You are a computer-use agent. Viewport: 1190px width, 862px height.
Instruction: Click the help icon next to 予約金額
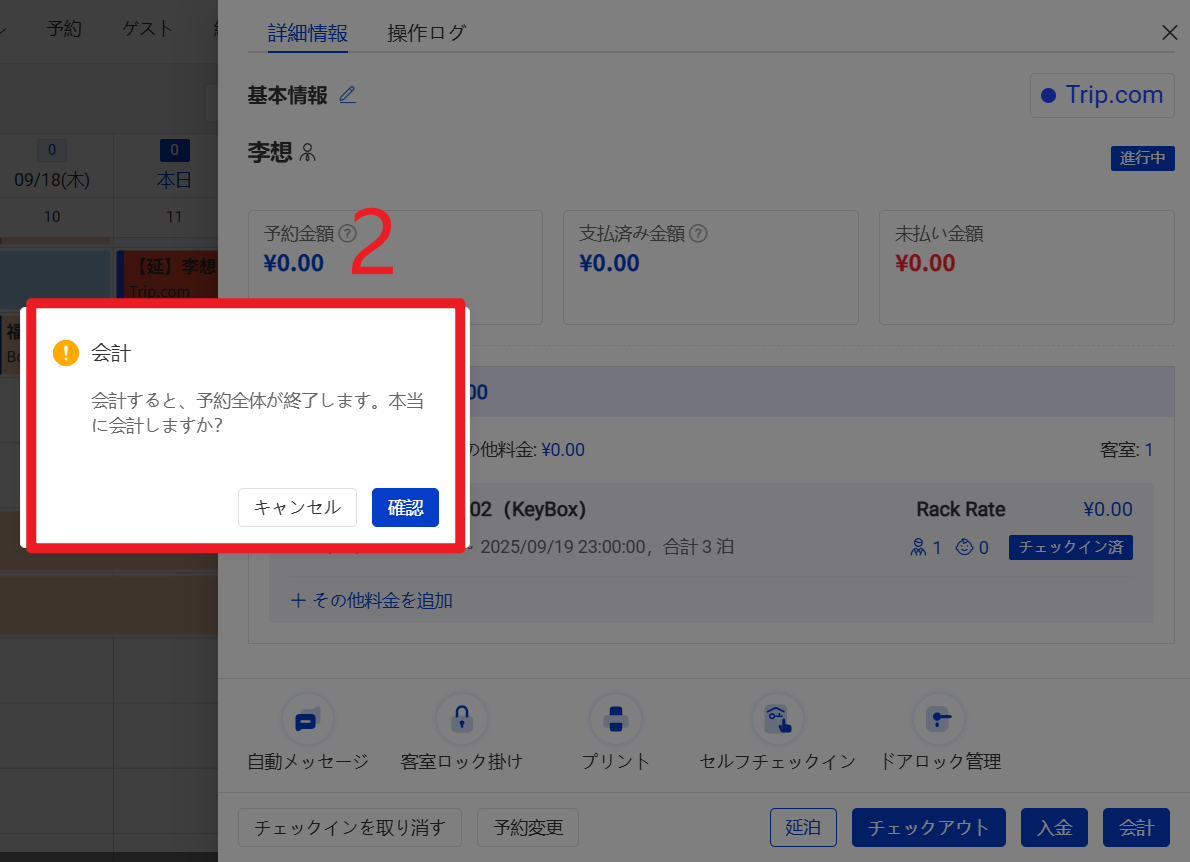click(x=347, y=234)
